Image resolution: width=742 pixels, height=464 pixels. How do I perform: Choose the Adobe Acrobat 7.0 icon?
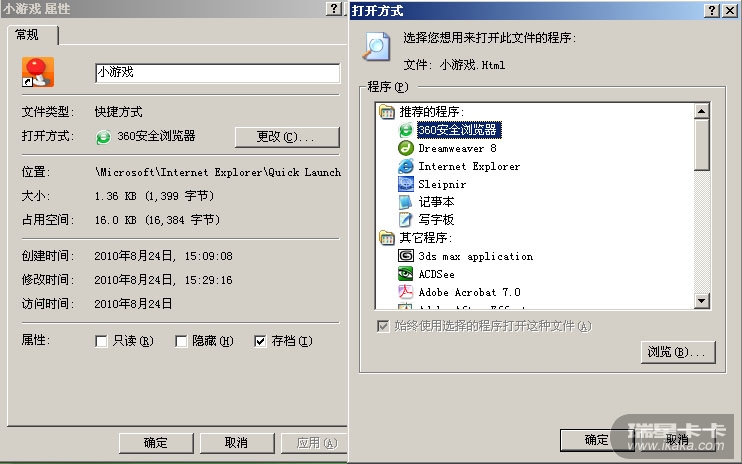tap(406, 292)
